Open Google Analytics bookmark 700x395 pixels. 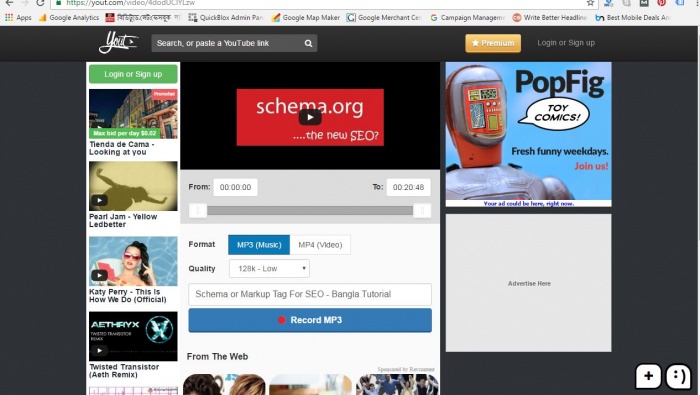pyautogui.click(x=69, y=18)
